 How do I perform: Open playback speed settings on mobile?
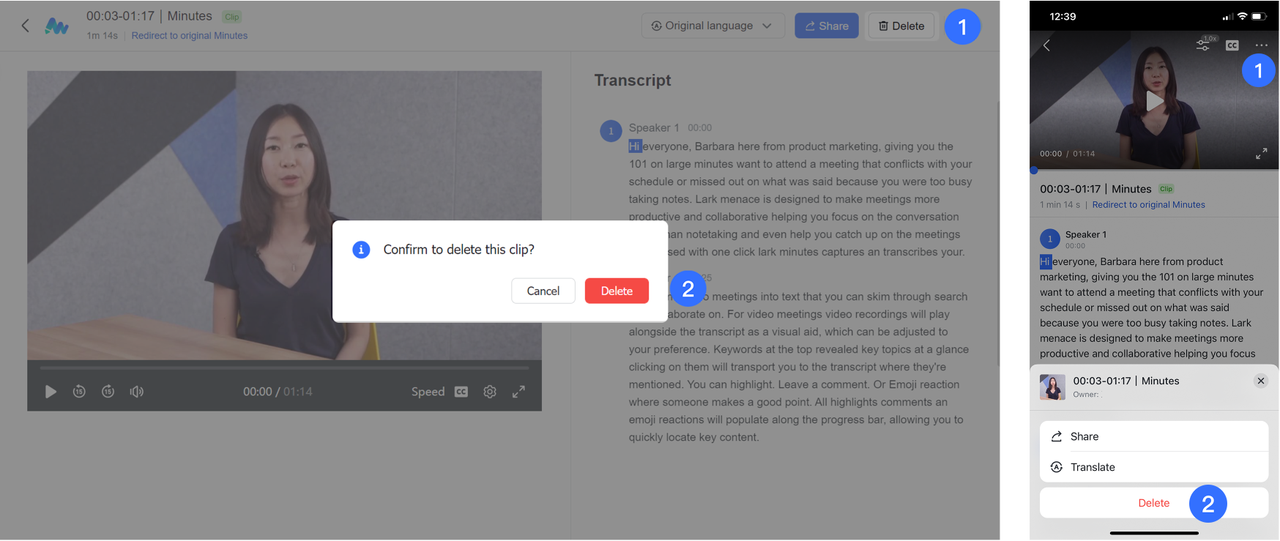pyautogui.click(x=1204, y=45)
